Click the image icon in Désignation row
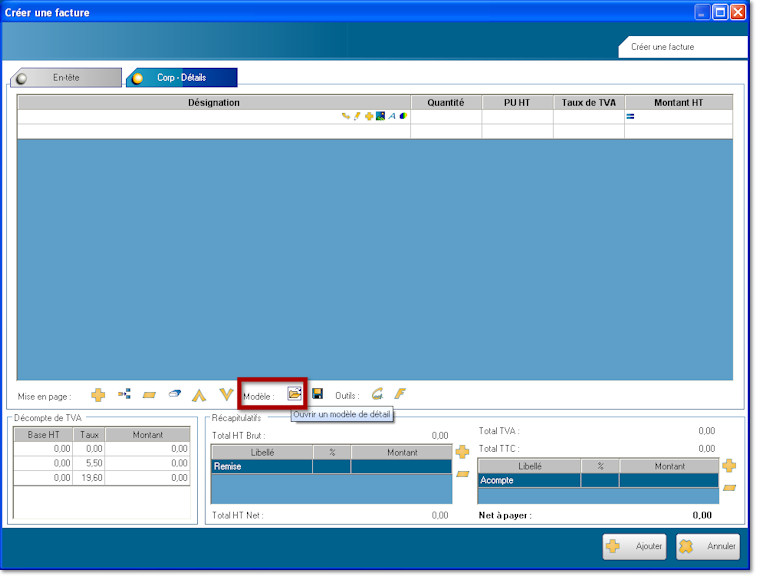760x580 pixels. click(380, 116)
